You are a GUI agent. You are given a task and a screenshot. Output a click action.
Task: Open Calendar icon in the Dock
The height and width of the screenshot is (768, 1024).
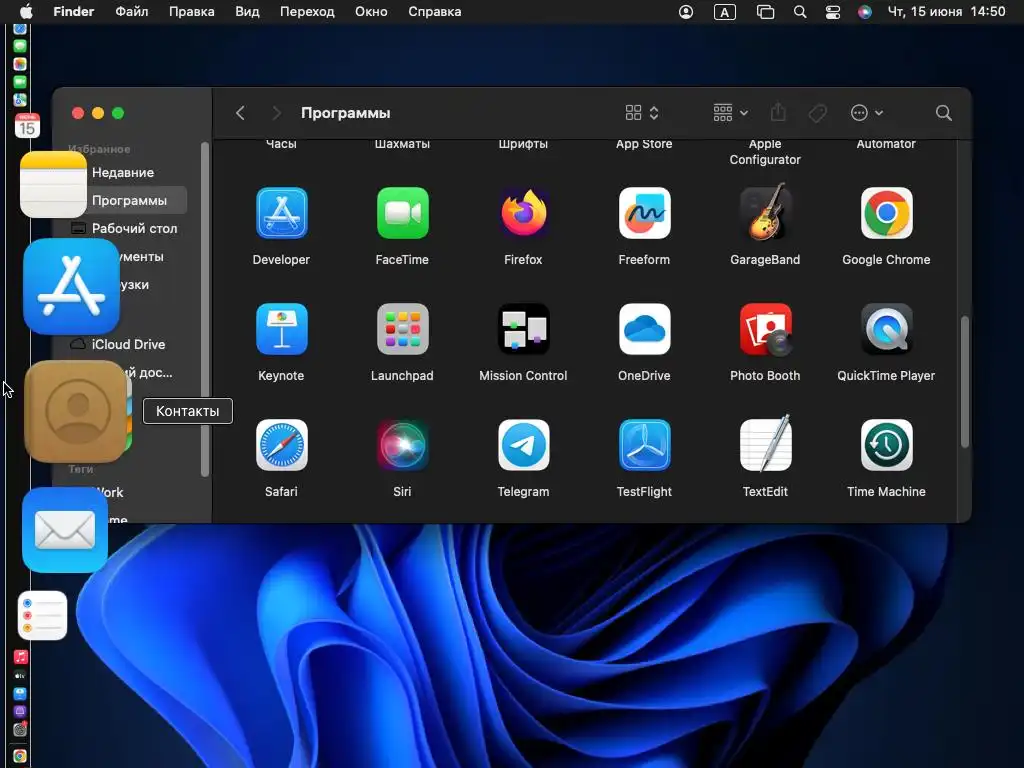point(27,125)
